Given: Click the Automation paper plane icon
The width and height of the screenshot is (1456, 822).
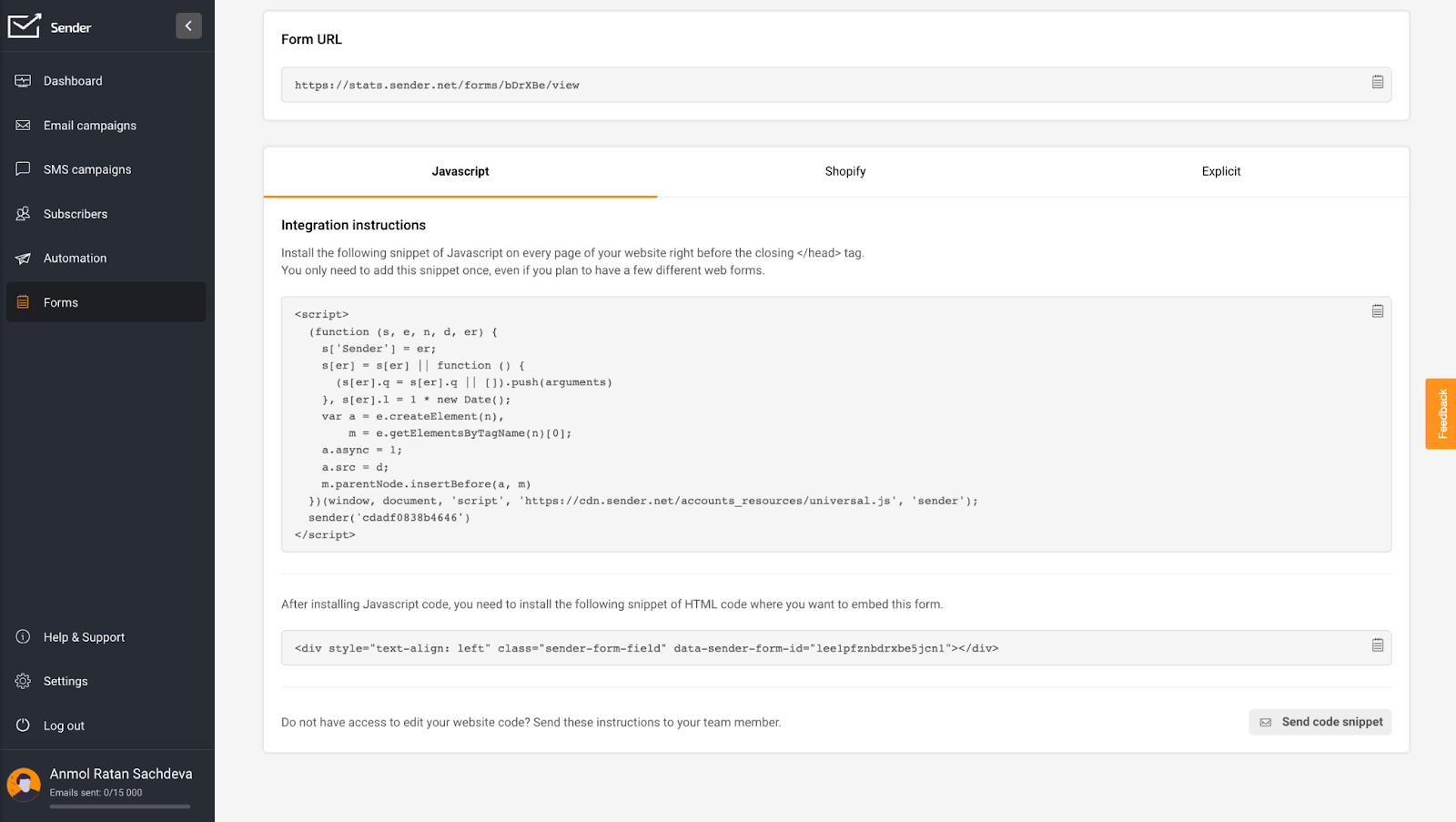Looking at the screenshot, I should click(x=23, y=259).
